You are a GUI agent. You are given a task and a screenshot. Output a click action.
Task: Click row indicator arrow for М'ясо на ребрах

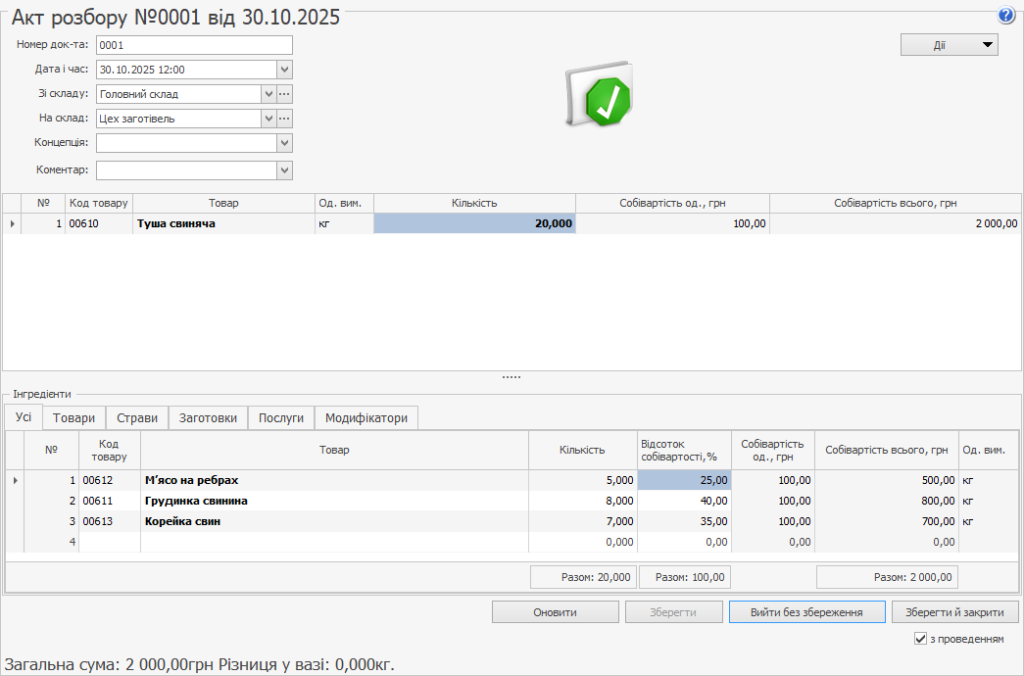pos(14,481)
